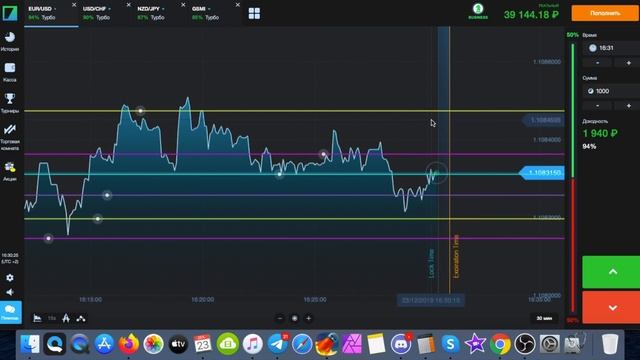The width and height of the screenshot is (640, 360).
Task: Open Safari from the Dock
Action: [302, 344]
